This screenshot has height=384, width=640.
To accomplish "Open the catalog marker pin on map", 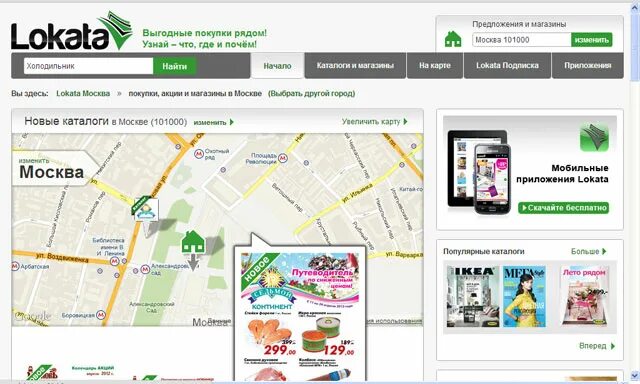I will click(146, 210).
